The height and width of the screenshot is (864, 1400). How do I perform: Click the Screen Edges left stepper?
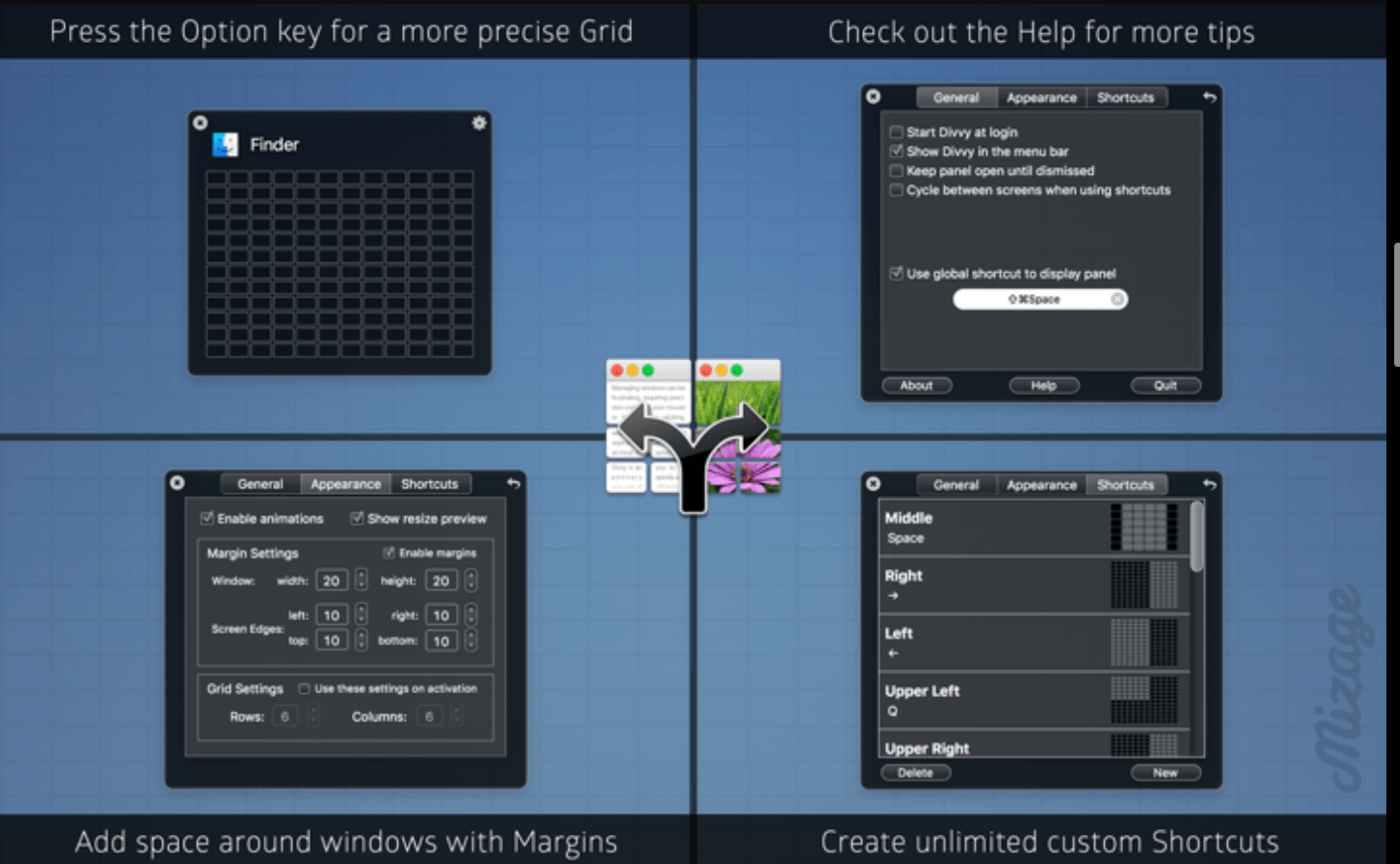361,615
